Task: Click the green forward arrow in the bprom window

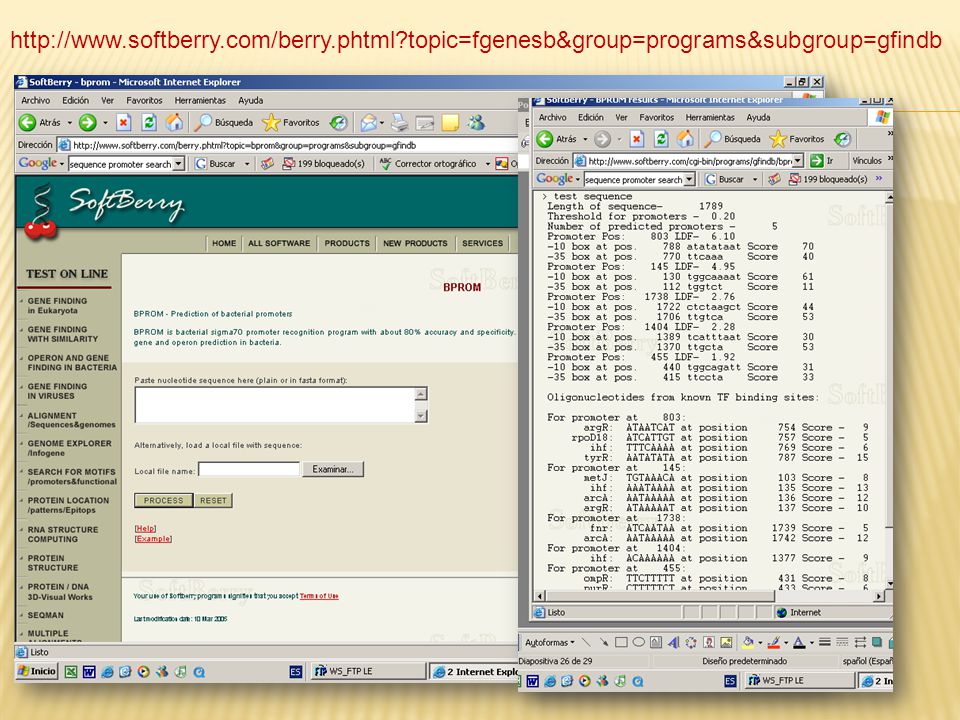Action: coord(88,122)
